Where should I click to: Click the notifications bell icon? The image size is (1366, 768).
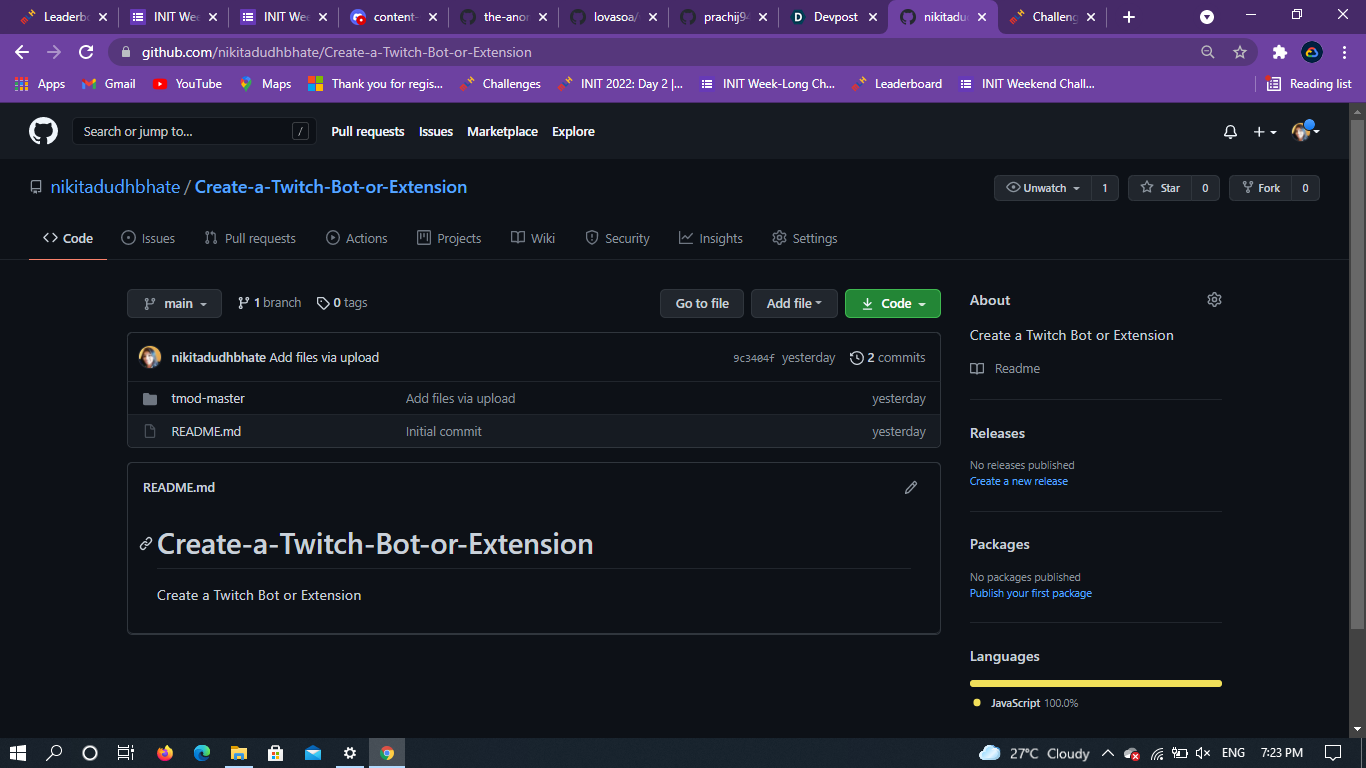coord(1230,131)
